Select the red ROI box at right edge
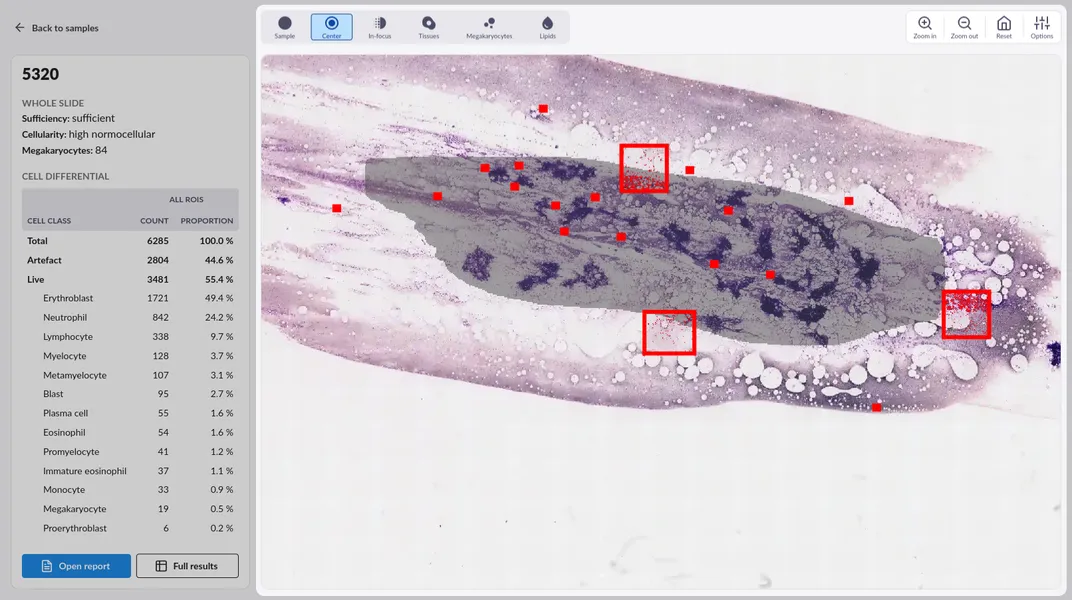The height and width of the screenshot is (600, 1072). coord(965,314)
